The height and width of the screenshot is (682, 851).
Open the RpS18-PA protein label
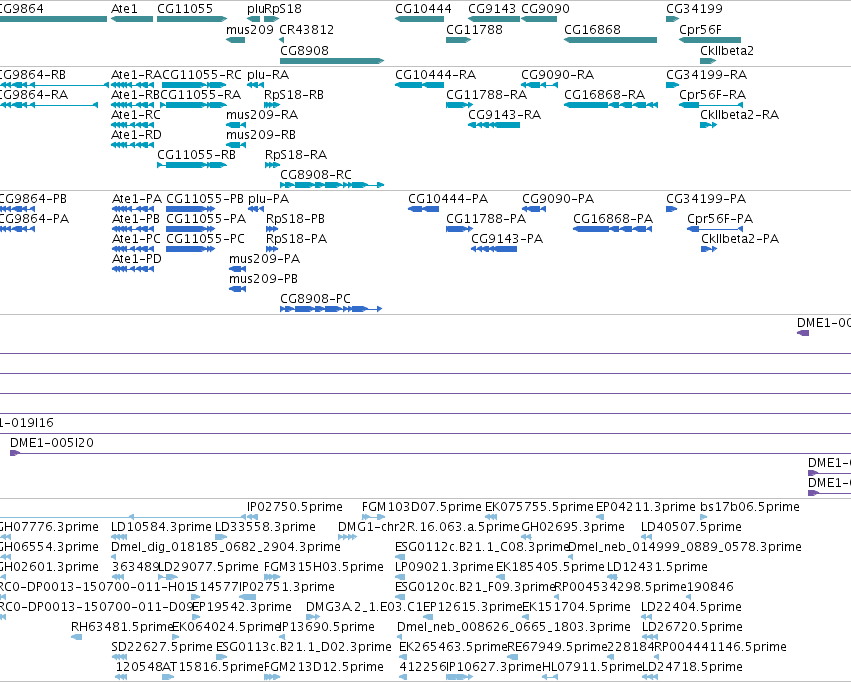[x=296, y=239]
